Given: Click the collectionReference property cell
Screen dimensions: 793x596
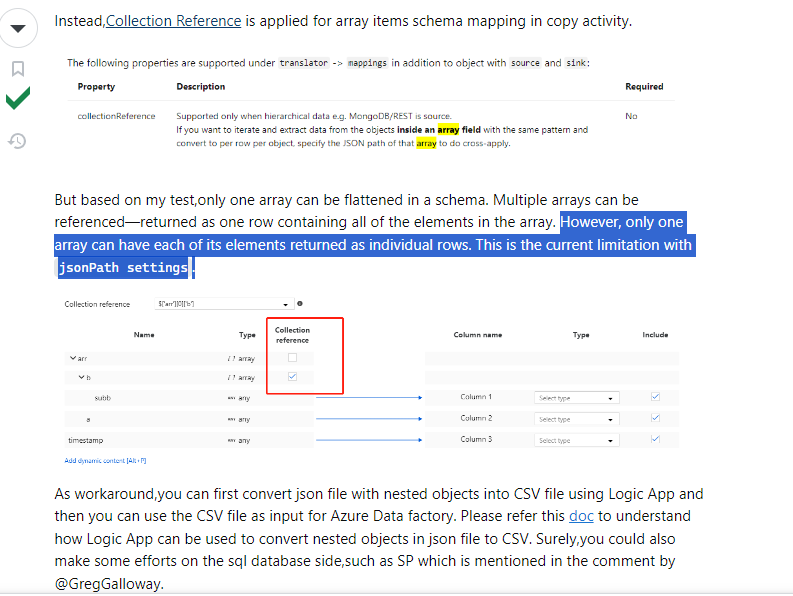Looking at the screenshot, I should [x=116, y=116].
